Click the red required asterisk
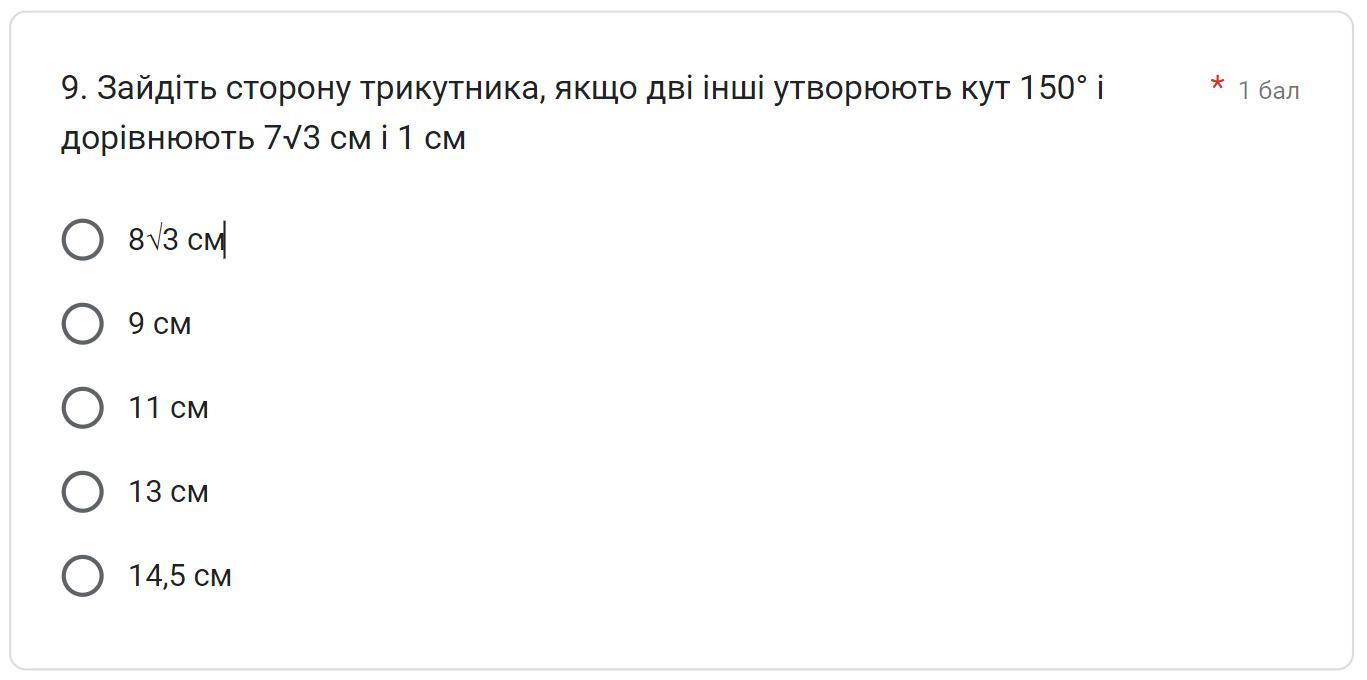Screen dimensions: 1367x680 tap(1217, 86)
